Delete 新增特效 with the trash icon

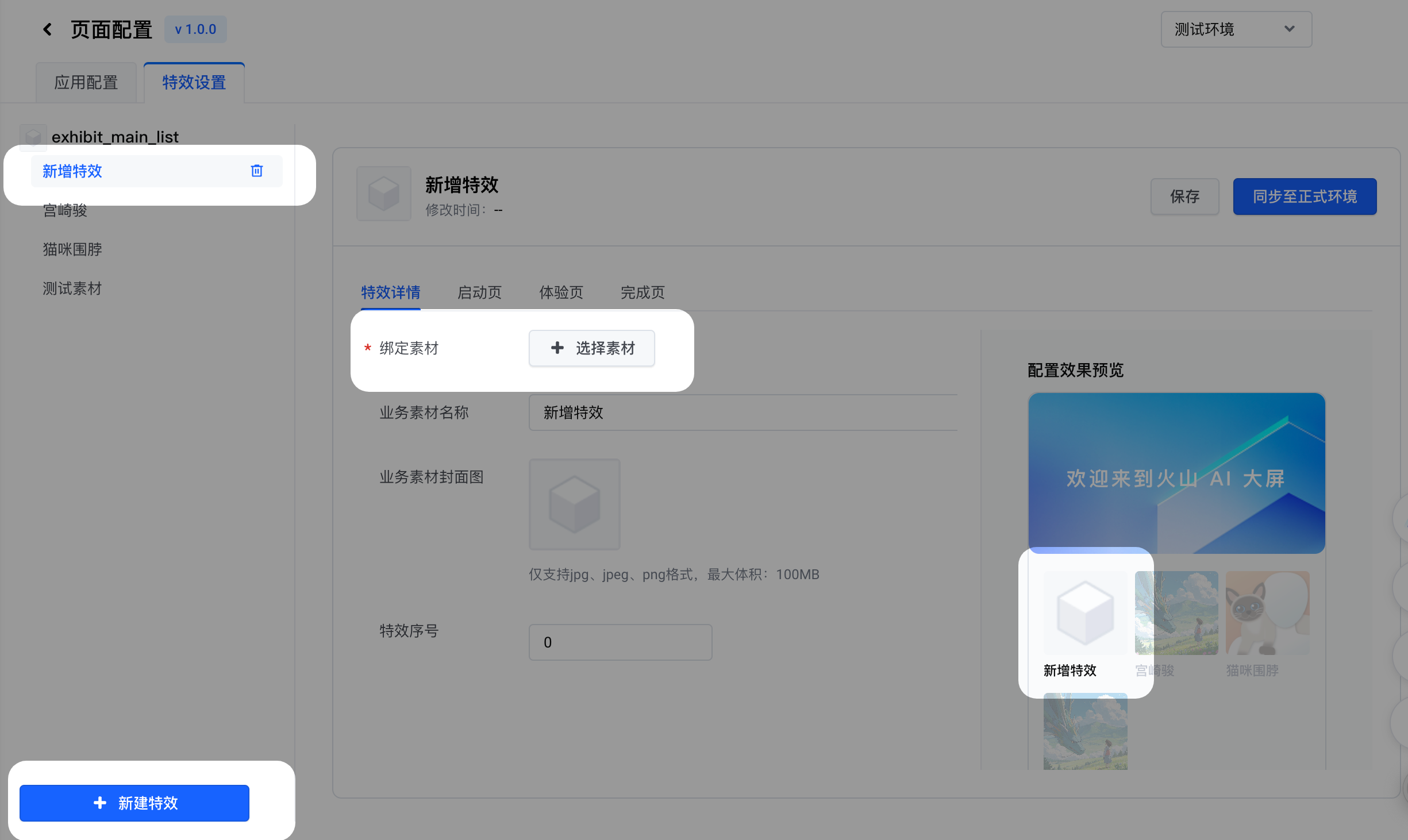point(256,171)
